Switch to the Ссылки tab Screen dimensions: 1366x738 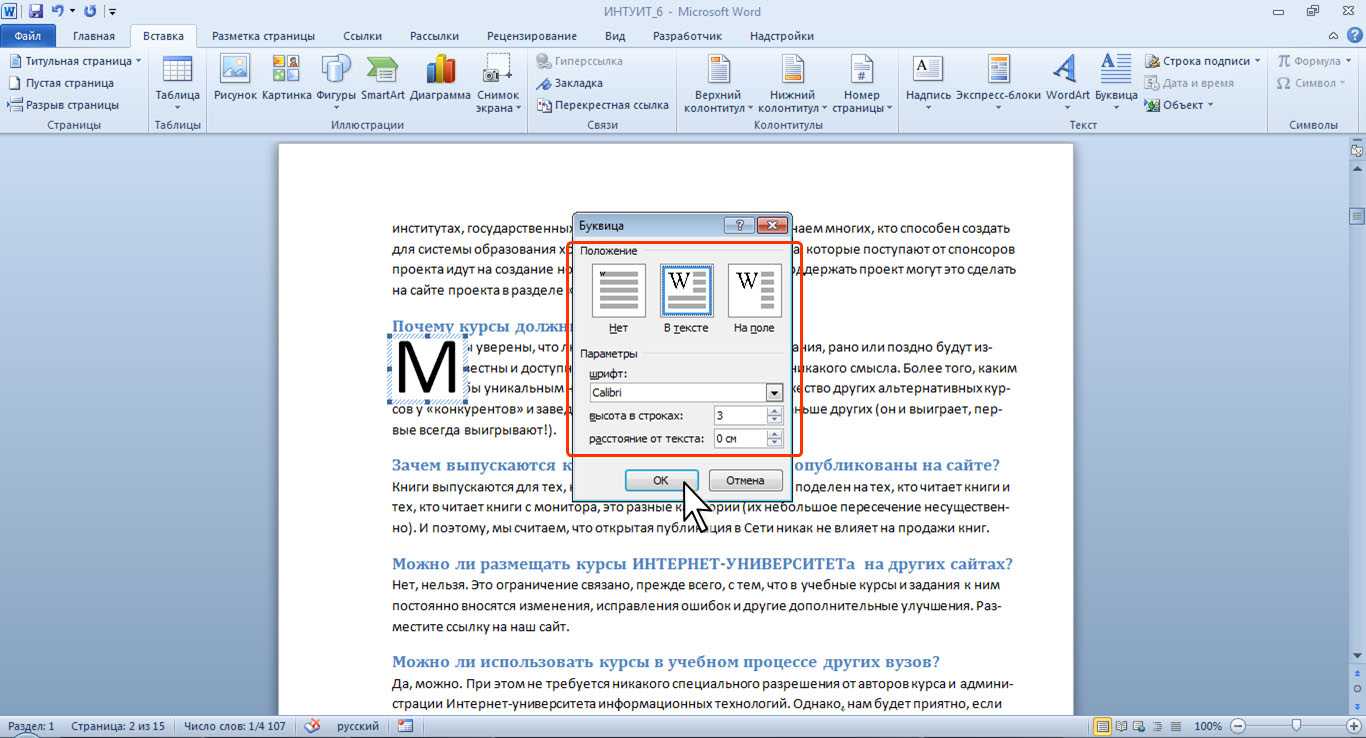click(362, 36)
